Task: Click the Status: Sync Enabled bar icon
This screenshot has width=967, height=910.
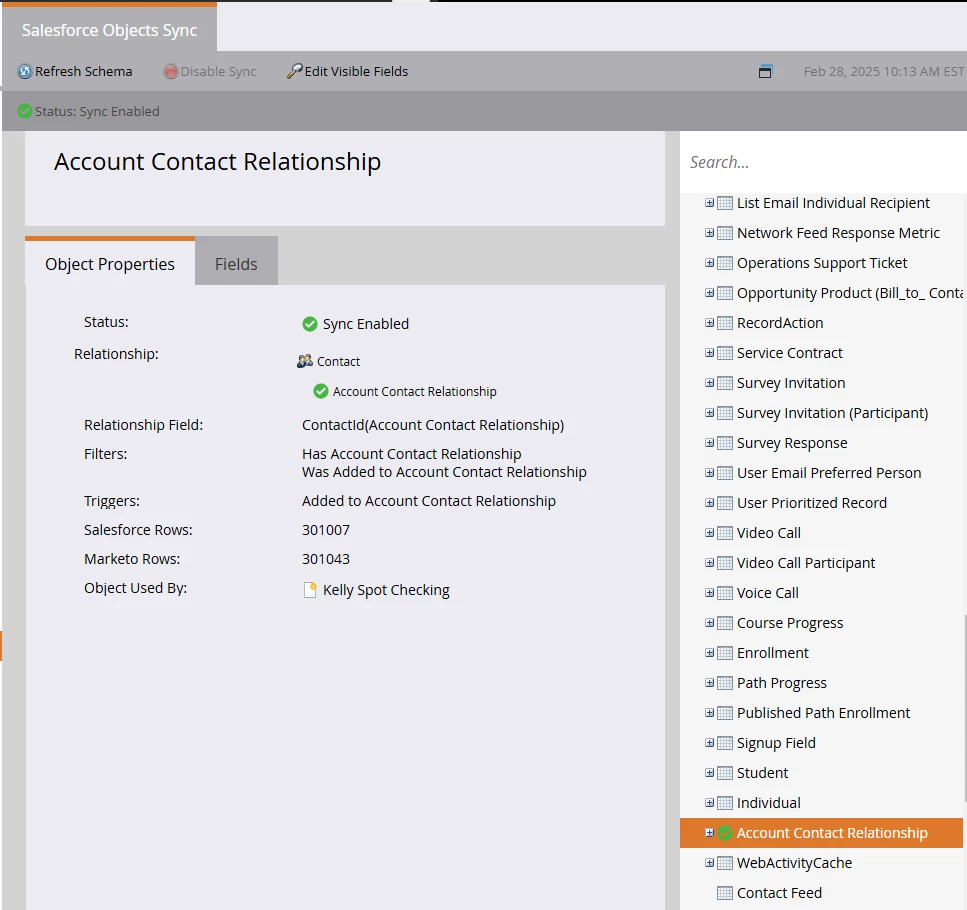Action: (x=25, y=111)
